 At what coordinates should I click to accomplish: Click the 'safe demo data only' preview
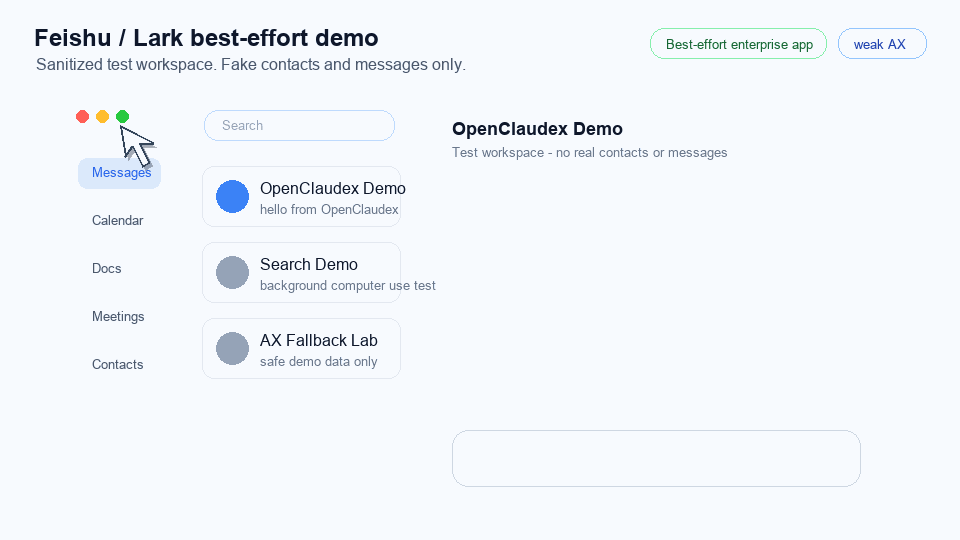[318, 362]
